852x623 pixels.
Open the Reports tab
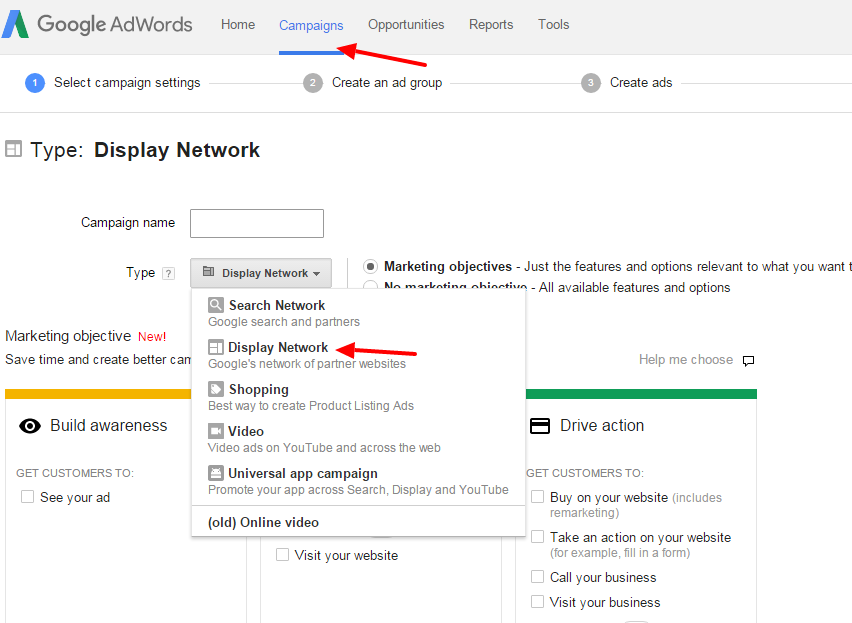click(x=491, y=24)
